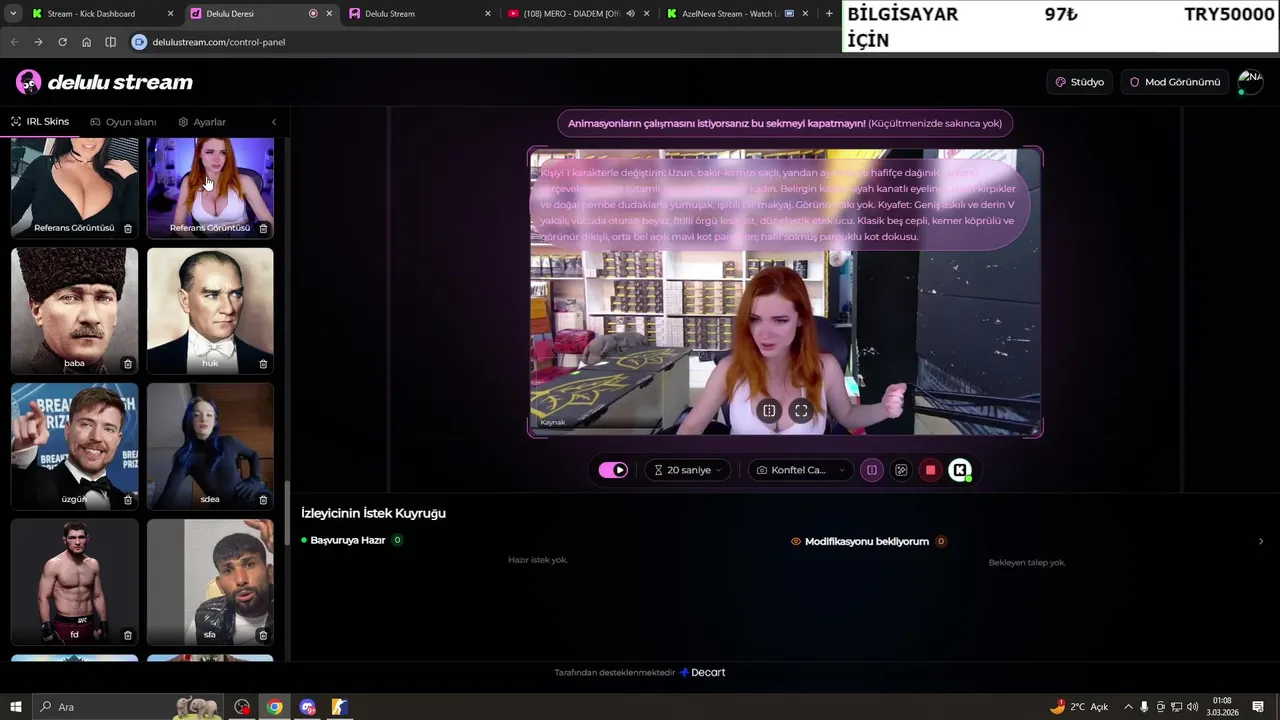Mute the MERO YouTube tab audio icon

630,13
